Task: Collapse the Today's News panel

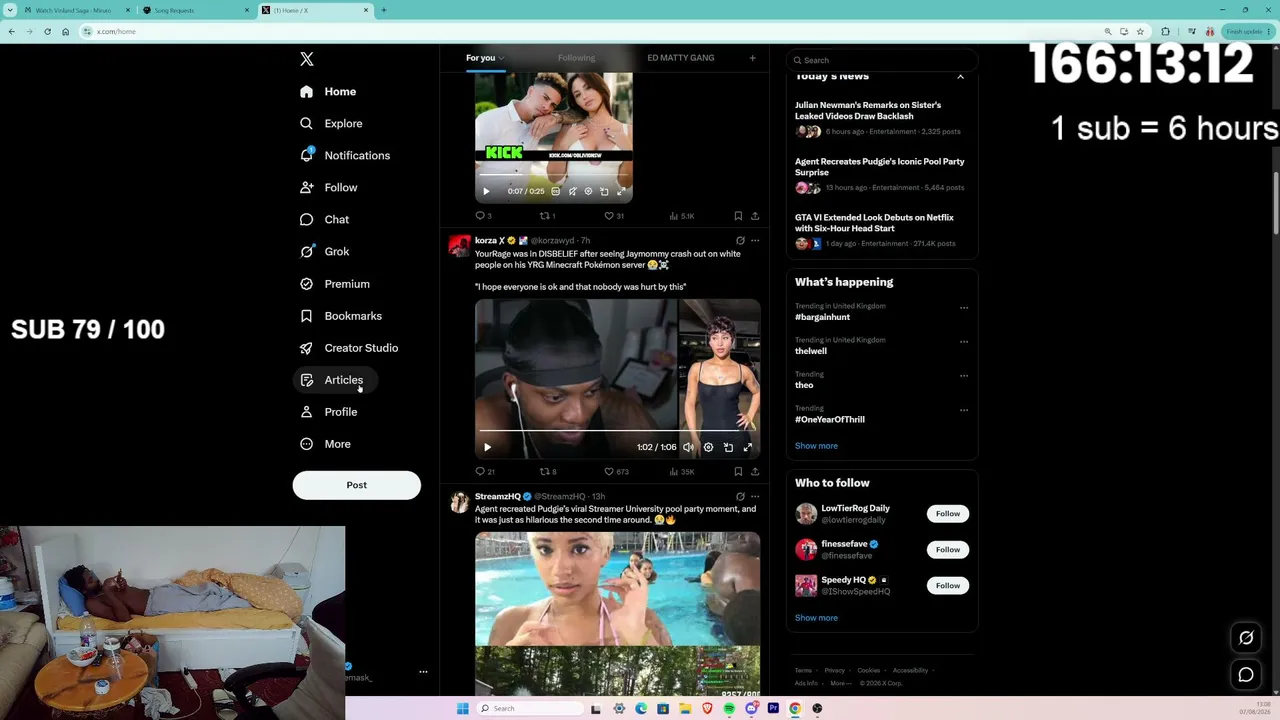Action: (x=960, y=76)
